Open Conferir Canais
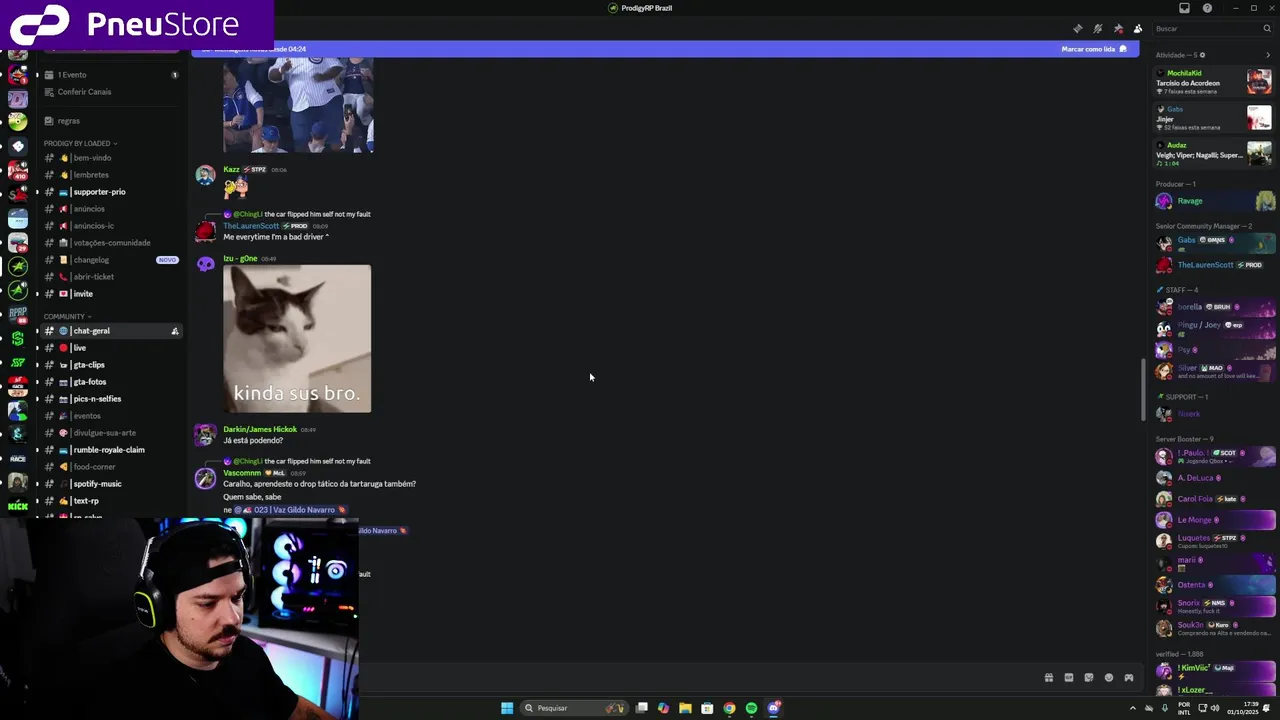This screenshot has height=720, width=1280. click(110, 92)
